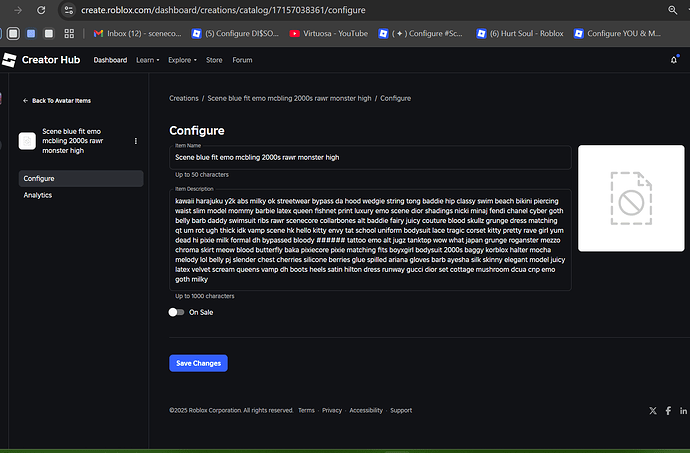Open the Privacy footer link
Image resolution: width=690 pixels, height=453 pixels.
point(332,410)
